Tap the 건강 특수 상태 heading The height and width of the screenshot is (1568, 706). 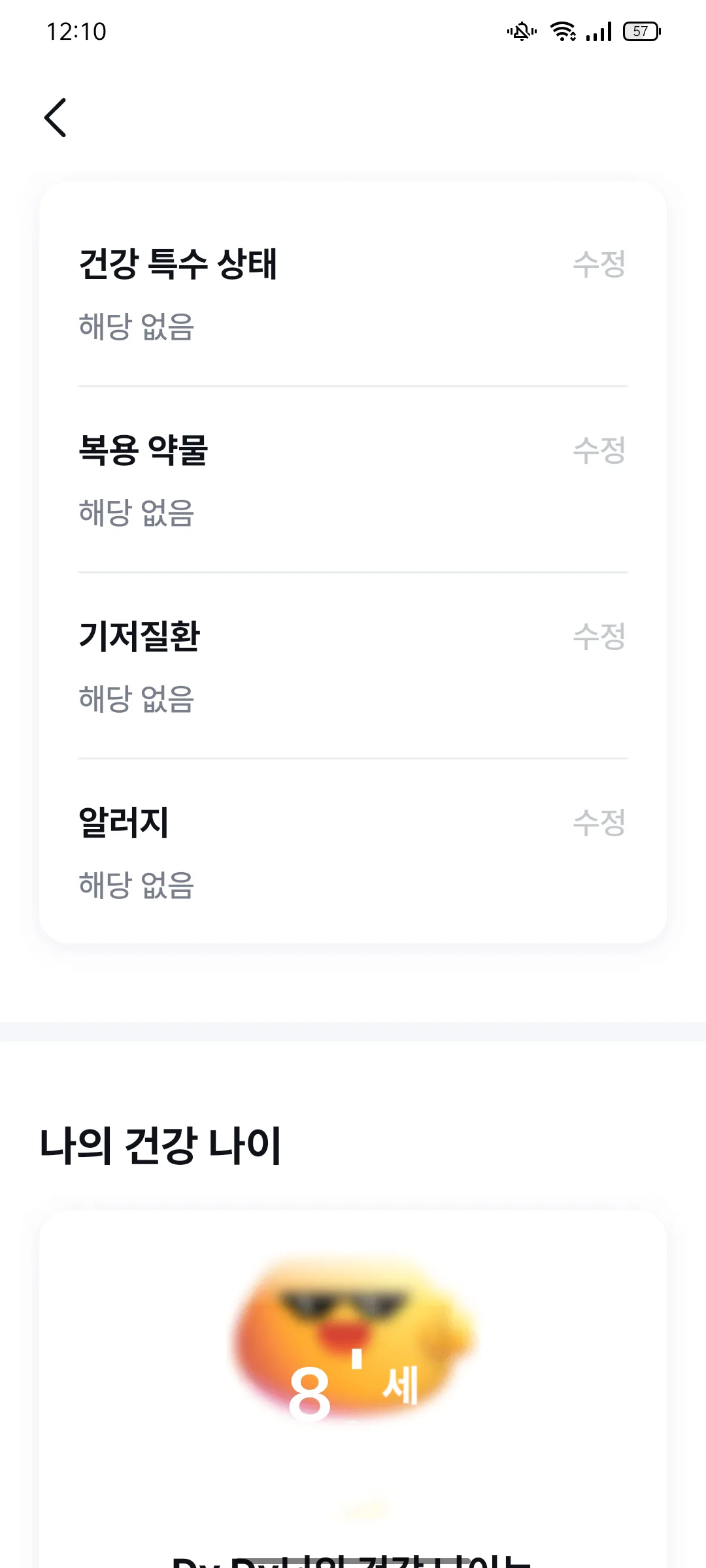coord(178,264)
